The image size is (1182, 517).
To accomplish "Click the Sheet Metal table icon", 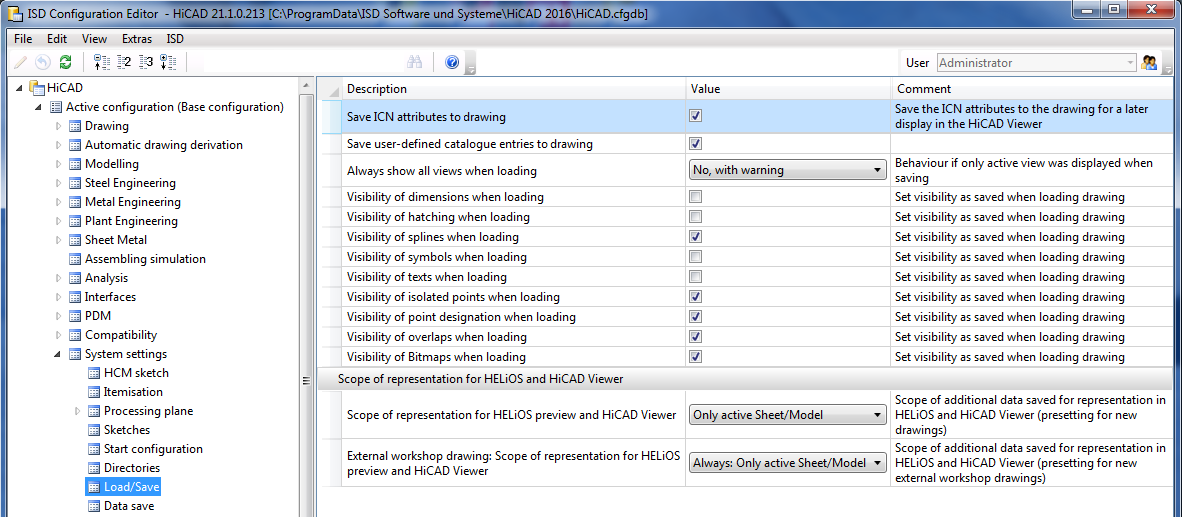I will pyautogui.click(x=75, y=240).
